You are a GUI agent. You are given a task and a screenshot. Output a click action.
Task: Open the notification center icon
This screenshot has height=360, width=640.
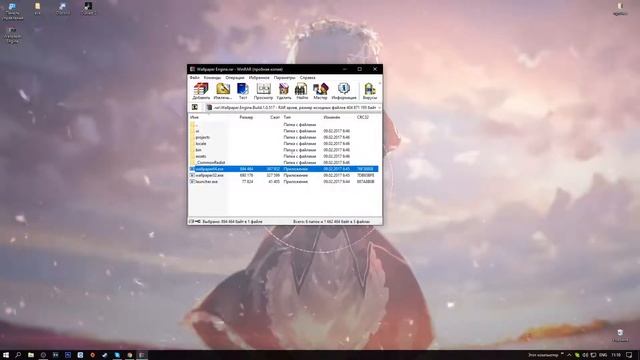[629, 355]
